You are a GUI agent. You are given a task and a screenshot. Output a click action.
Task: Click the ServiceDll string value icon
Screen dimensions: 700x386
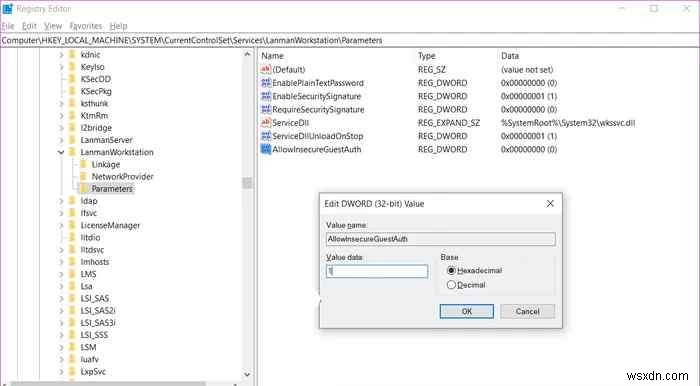(x=266, y=122)
